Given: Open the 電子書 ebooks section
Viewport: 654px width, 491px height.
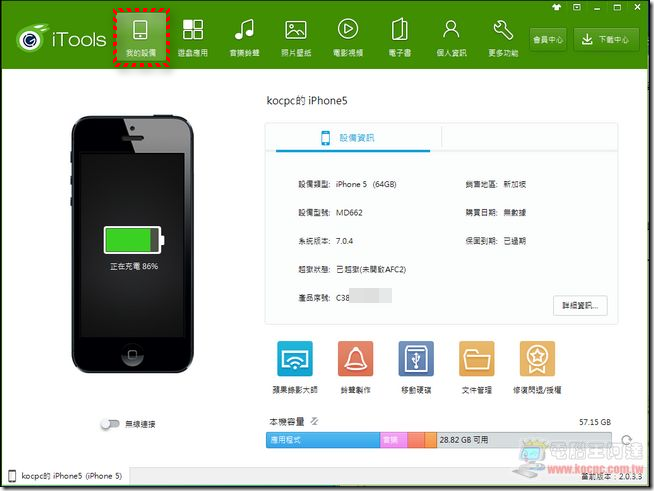Looking at the screenshot, I should 400,38.
